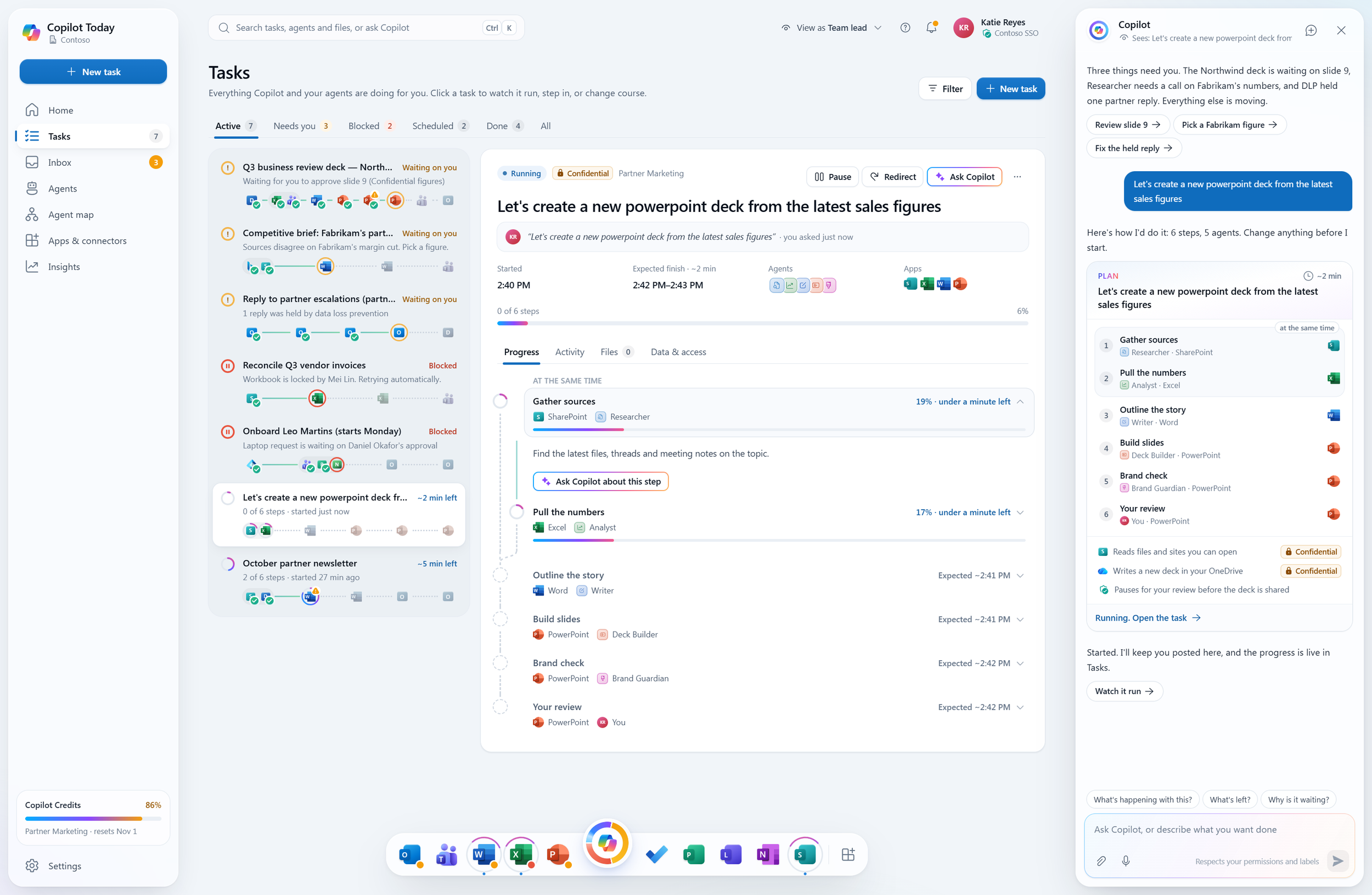
Task: Open To Do from the dock
Action: (656, 854)
